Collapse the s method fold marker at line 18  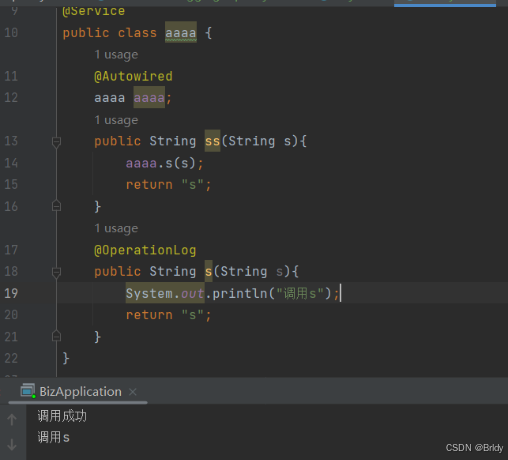pyautogui.click(x=56, y=272)
